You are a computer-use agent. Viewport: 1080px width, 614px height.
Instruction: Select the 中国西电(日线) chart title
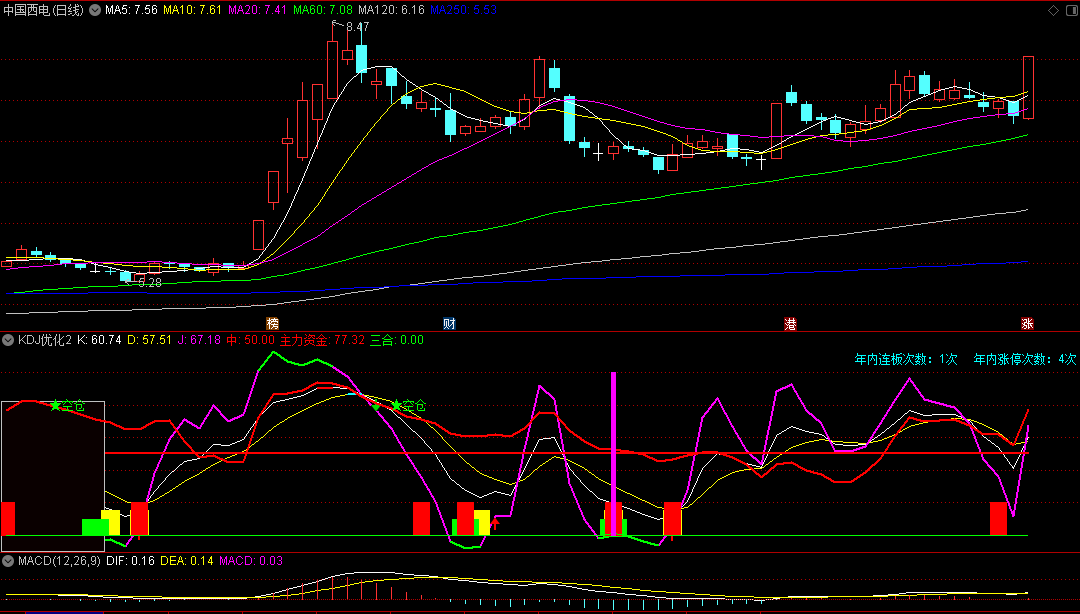[x=44, y=10]
